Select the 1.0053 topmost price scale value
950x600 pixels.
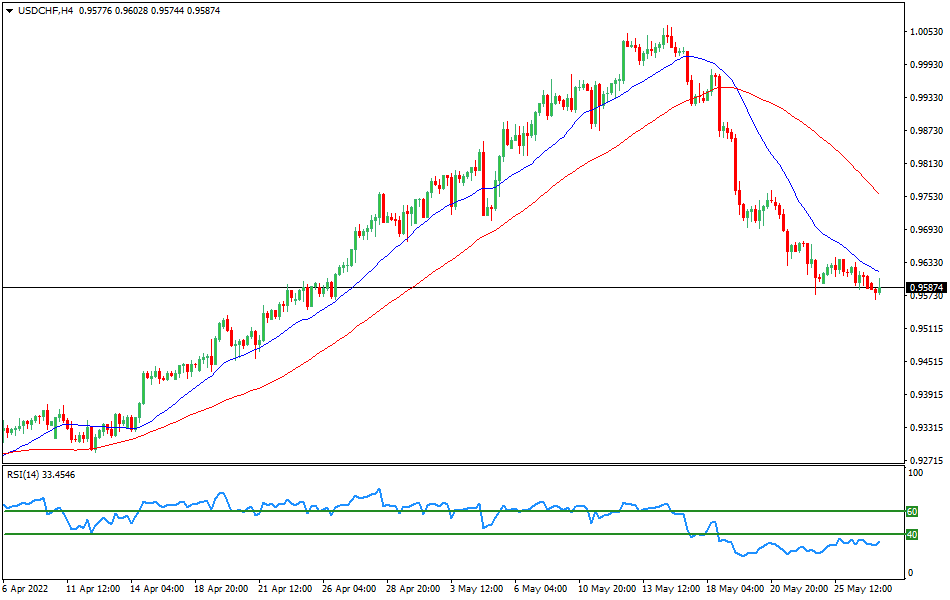coord(925,31)
